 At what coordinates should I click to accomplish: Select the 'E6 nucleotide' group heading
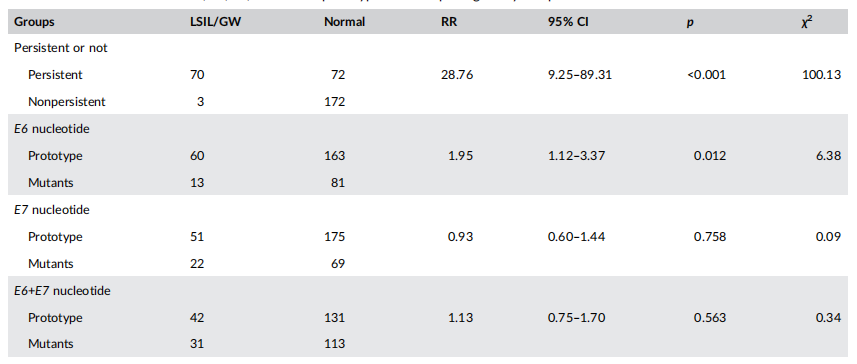coord(52,129)
